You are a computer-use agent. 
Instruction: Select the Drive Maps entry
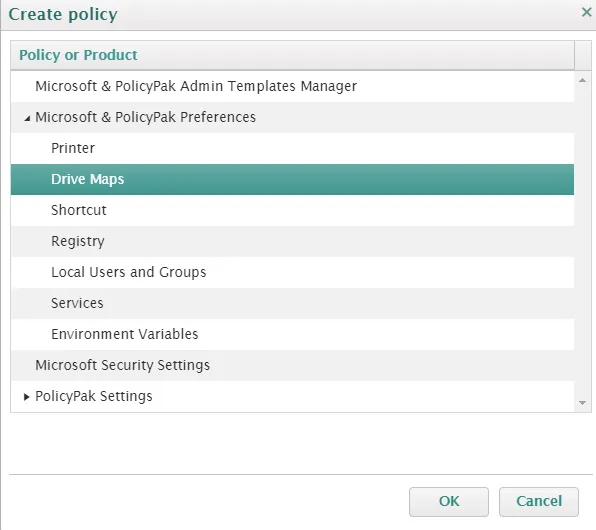292,179
